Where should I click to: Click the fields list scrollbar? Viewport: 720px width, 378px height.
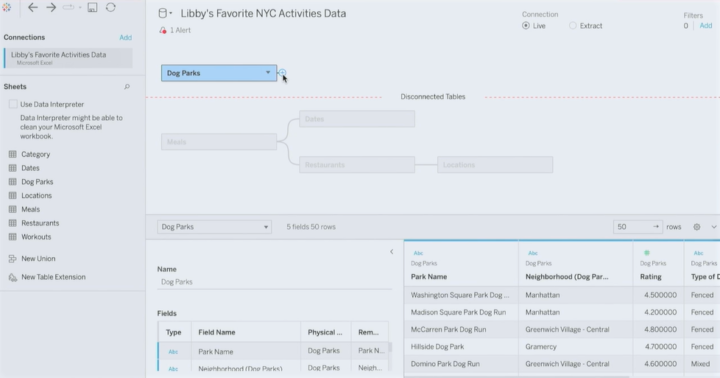click(x=390, y=347)
